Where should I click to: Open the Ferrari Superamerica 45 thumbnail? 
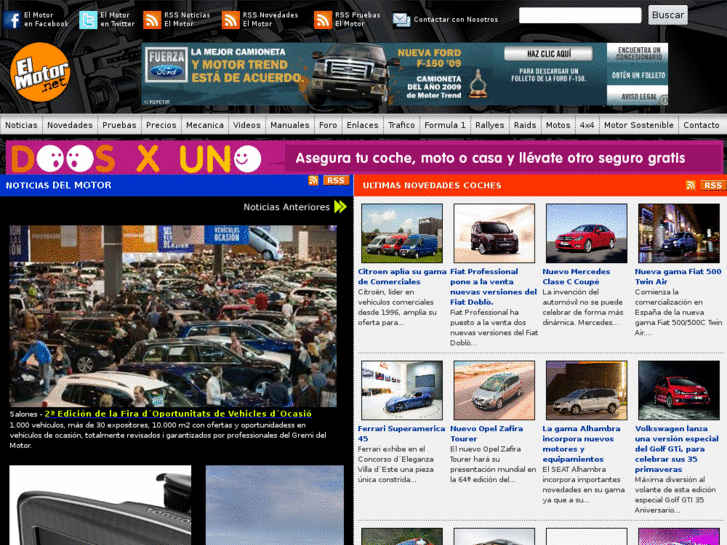(x=402, y=390)
